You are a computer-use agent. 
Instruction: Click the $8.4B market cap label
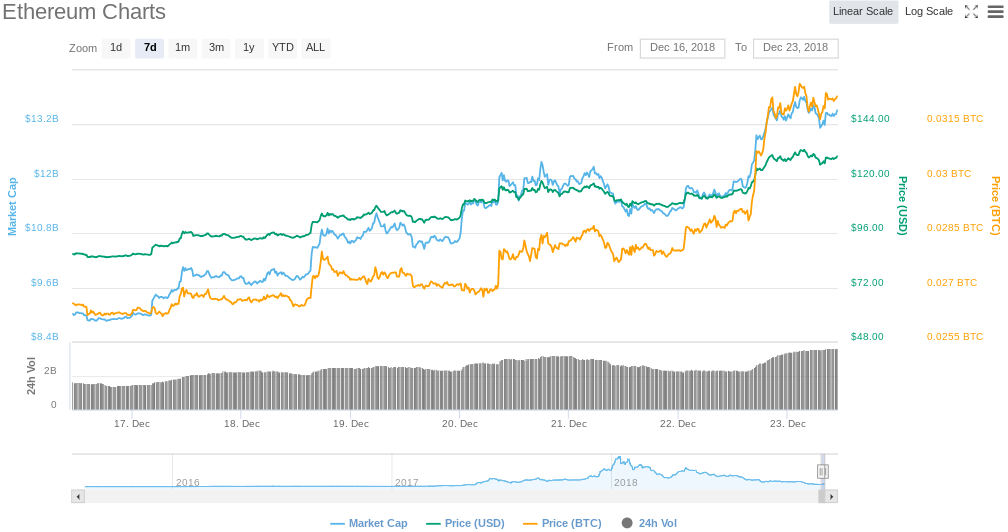pos(44,337)
